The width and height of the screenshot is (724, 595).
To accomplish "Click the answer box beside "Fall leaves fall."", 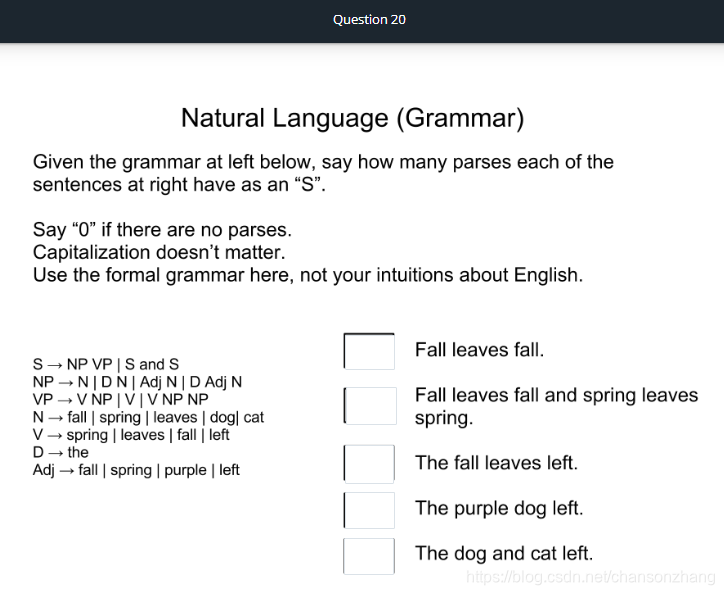I will click(369, 351).
